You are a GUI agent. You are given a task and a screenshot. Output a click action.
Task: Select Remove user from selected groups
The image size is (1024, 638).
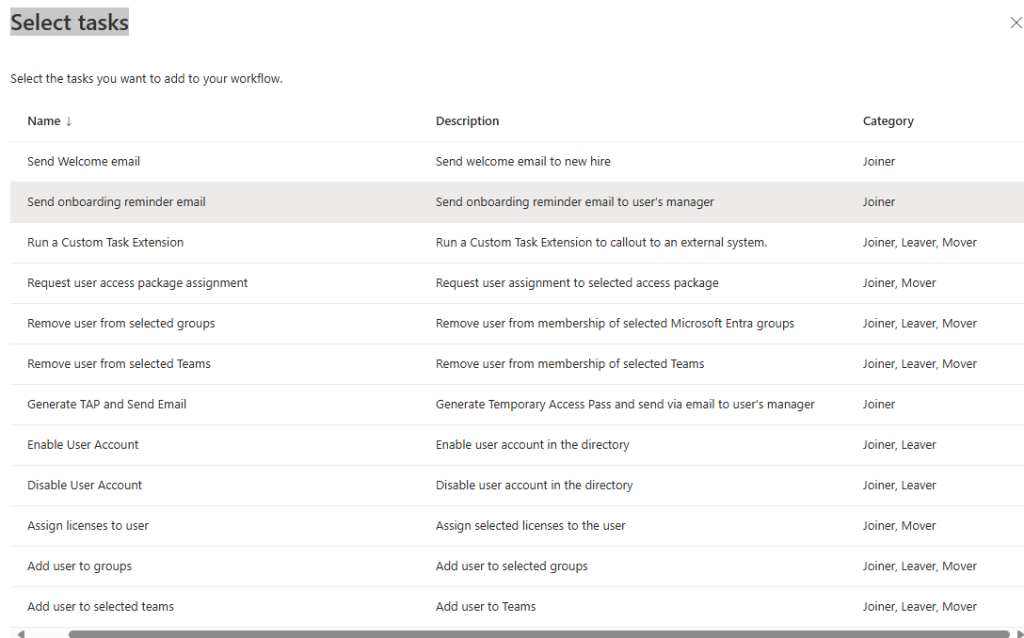pyautogui.click(x=121, y=324)
